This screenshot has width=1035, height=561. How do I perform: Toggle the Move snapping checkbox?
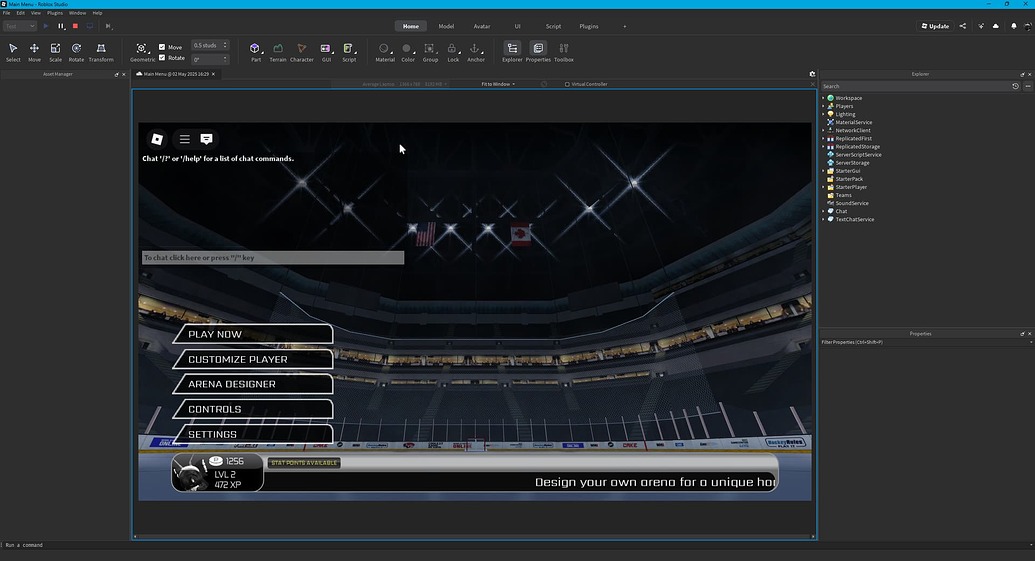click(x=162, y=47)
